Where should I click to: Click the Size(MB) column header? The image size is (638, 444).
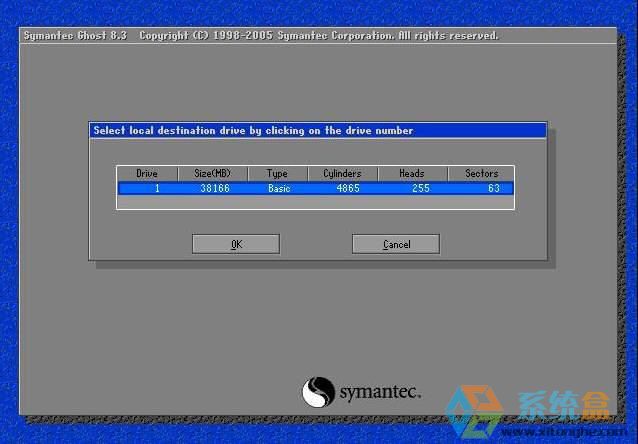point(213,174)
